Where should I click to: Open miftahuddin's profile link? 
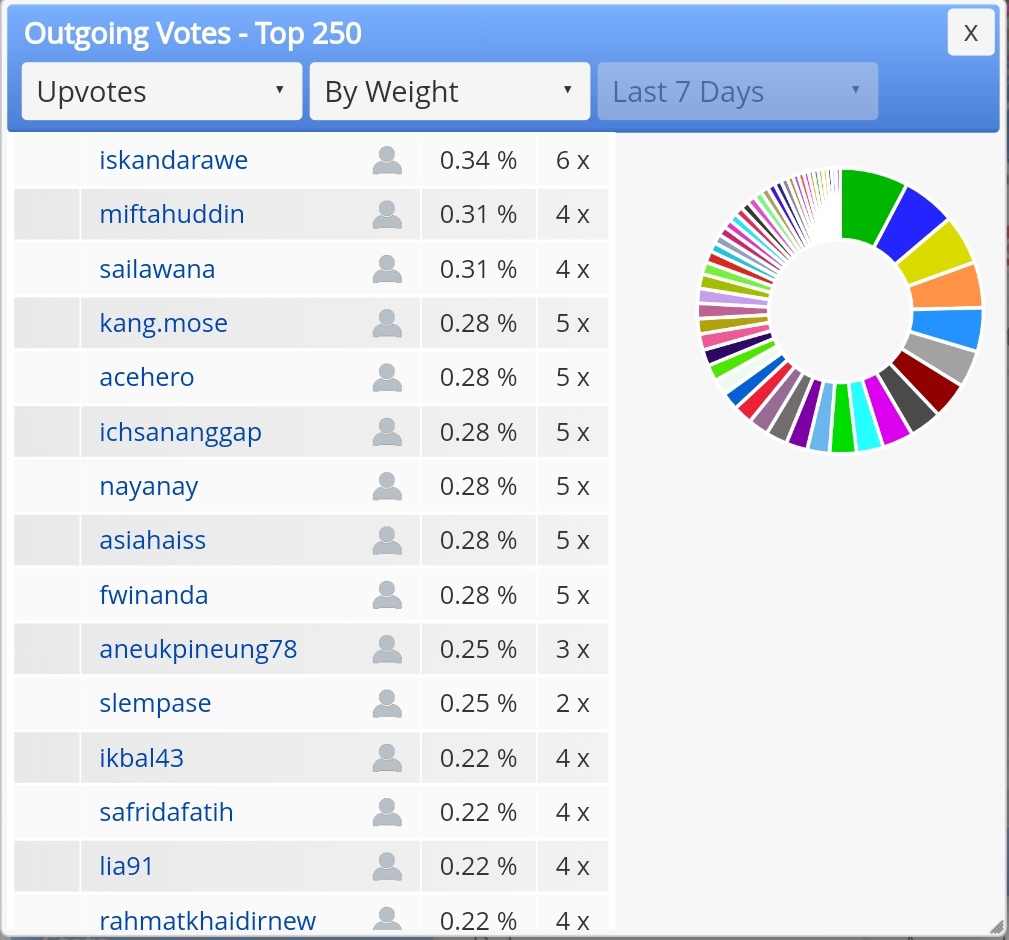[172, 214]
